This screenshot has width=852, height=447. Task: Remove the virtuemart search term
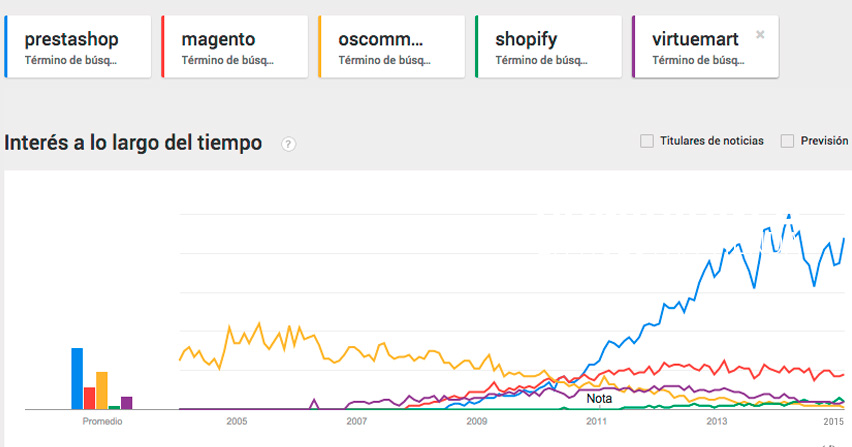point(760,35)
